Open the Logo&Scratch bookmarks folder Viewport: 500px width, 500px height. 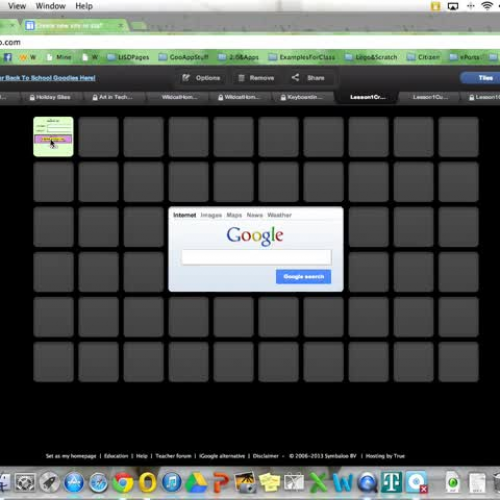point(371,57)
